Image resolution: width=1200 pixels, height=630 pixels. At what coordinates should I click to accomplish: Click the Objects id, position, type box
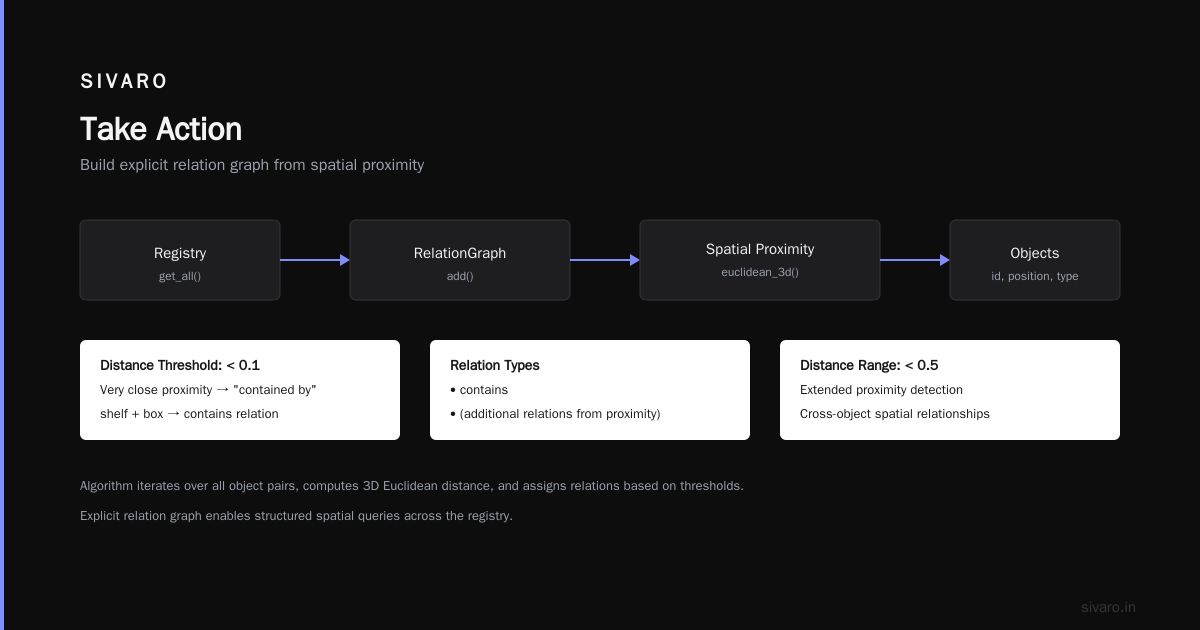pos(1035,260)
